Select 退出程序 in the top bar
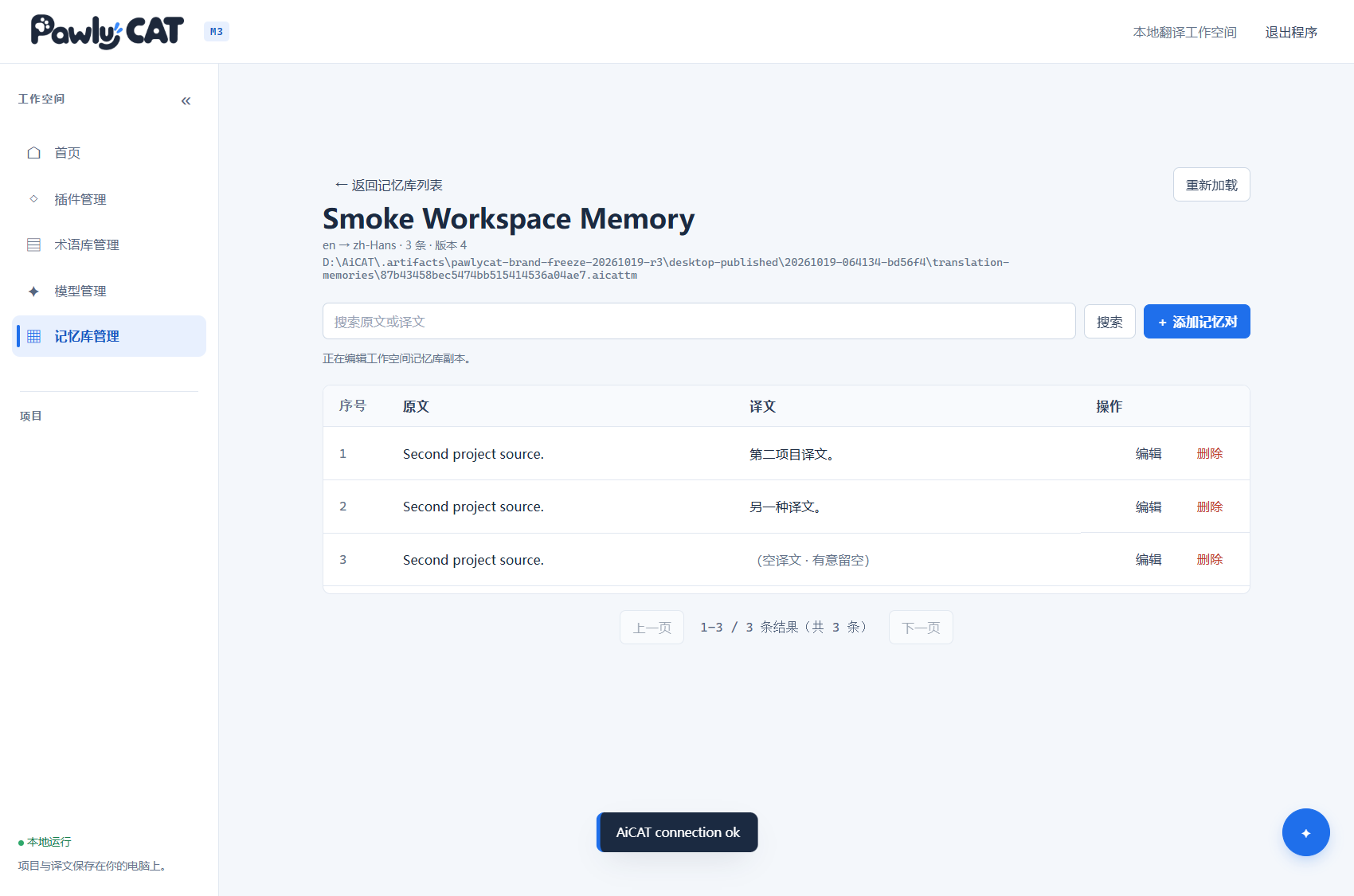The image size is (1354, 896). (x=1291, y=32)
